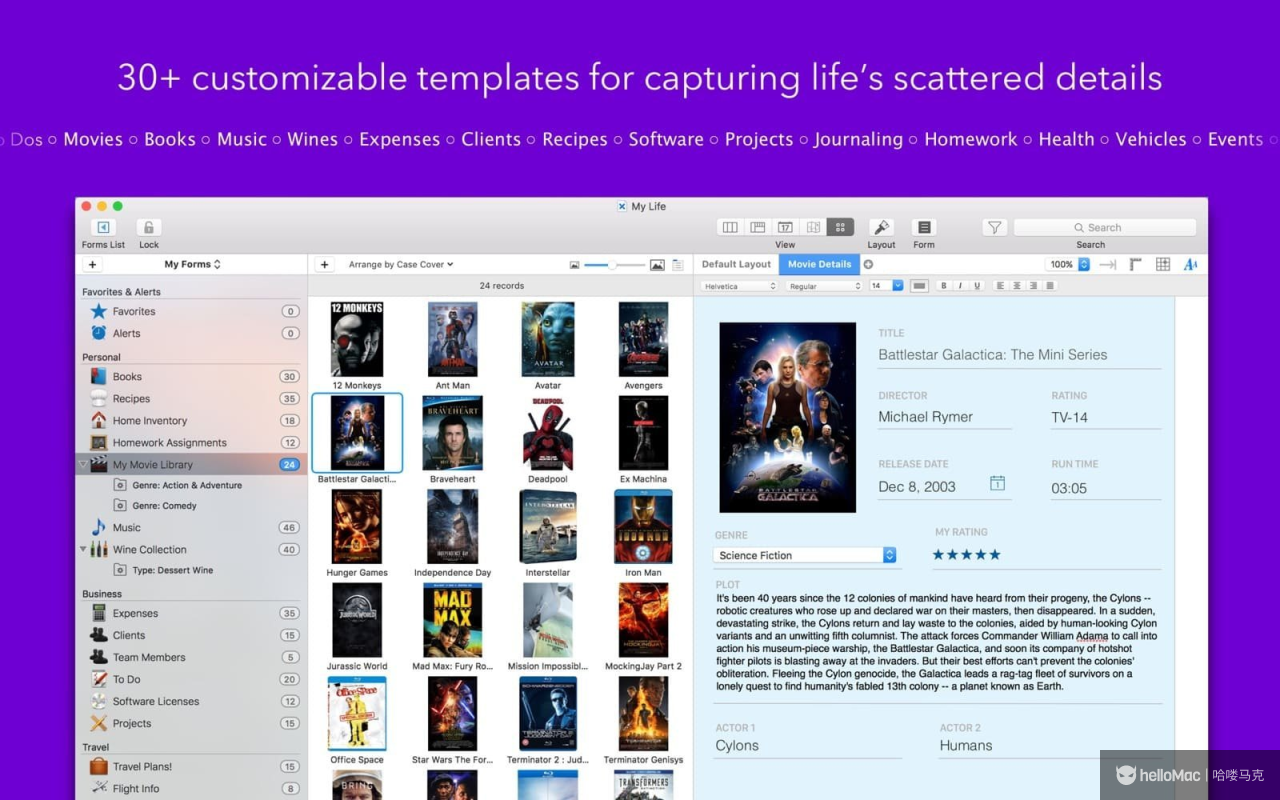Toggle the record notes list icon
The width and height of the screenshot is (1280, 800).
coord(678,265)
